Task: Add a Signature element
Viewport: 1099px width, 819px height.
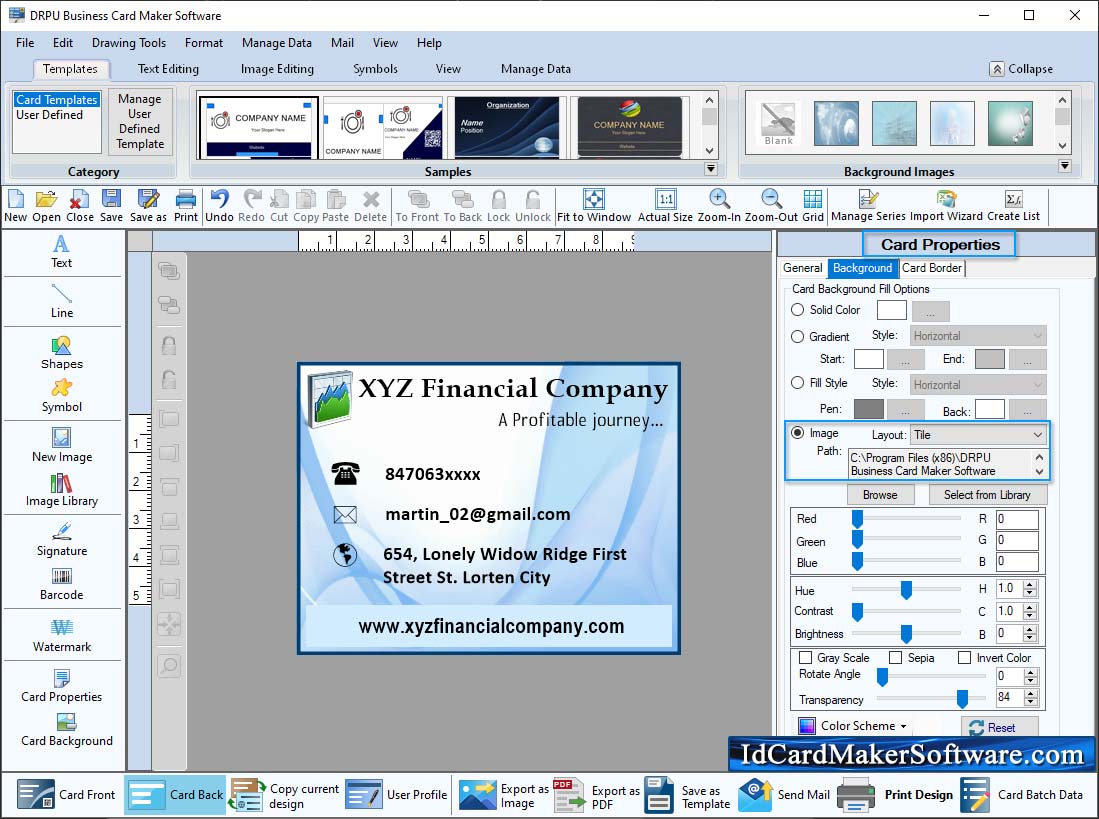Action: point(62,539)
